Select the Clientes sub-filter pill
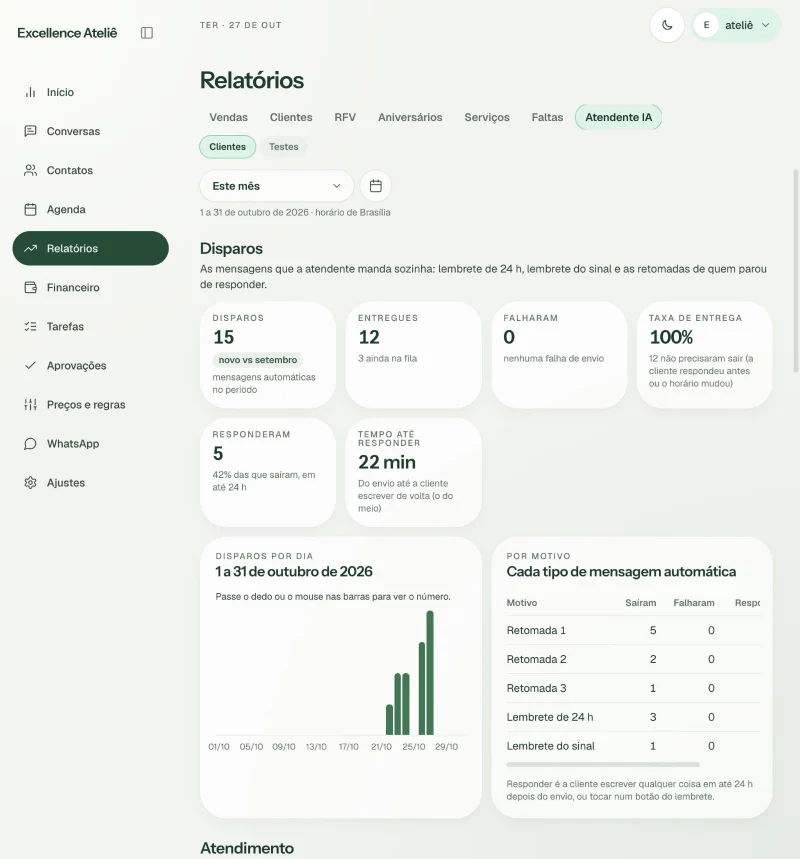Viewport: 800px width, 859px height. [227, 147]
